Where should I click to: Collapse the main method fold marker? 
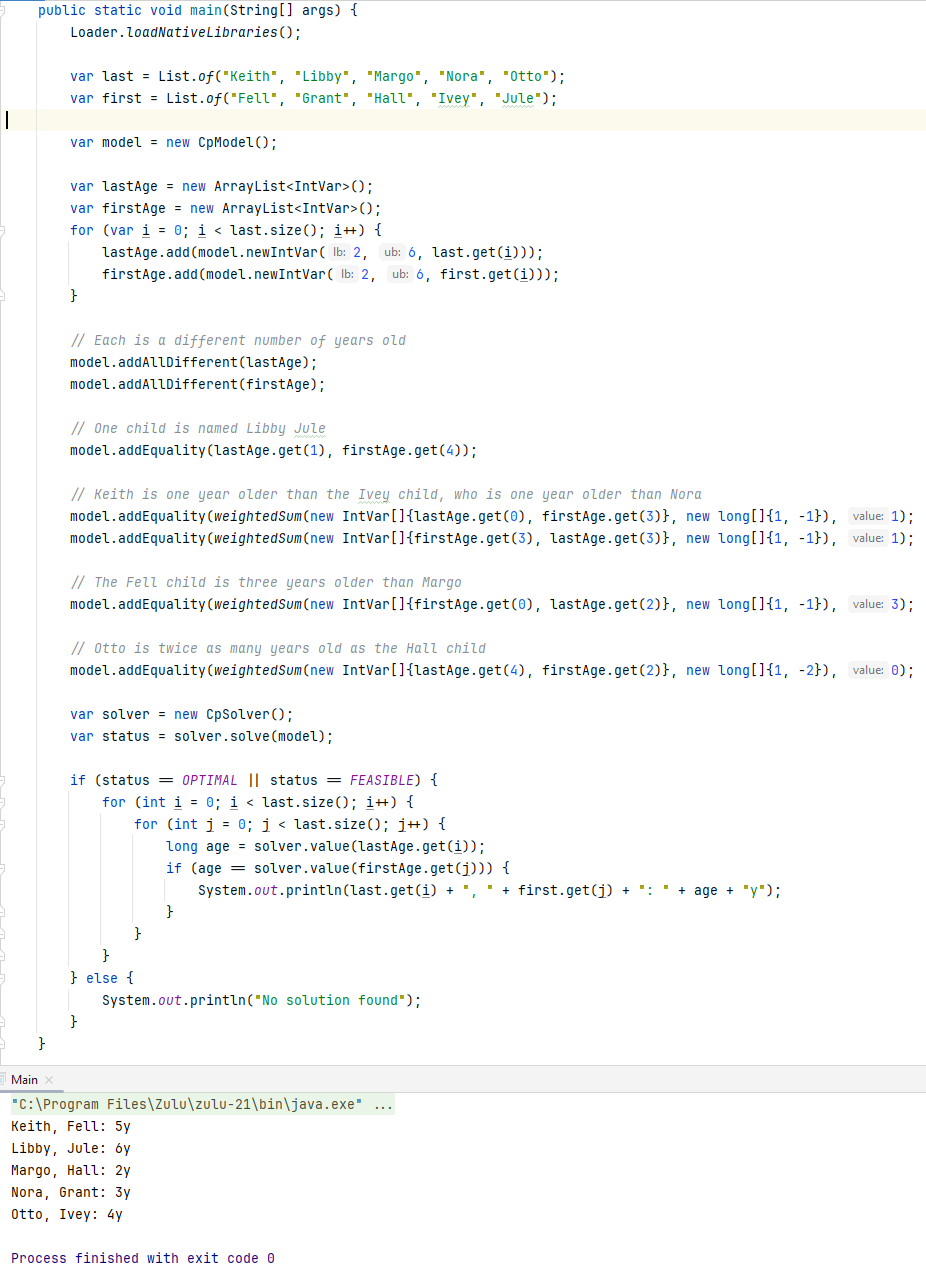point(3,10)
